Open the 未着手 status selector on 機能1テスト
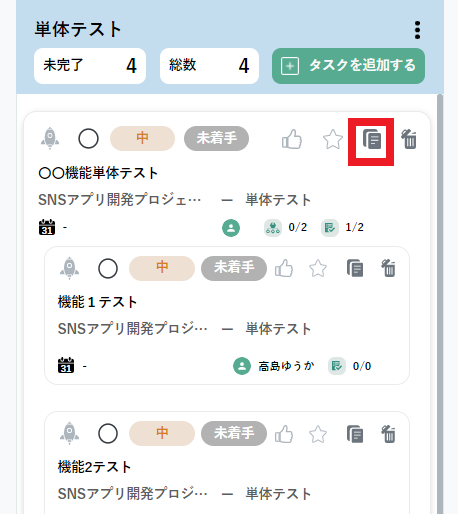This screenshot has height=514, width=458. (x=234, y=268)
